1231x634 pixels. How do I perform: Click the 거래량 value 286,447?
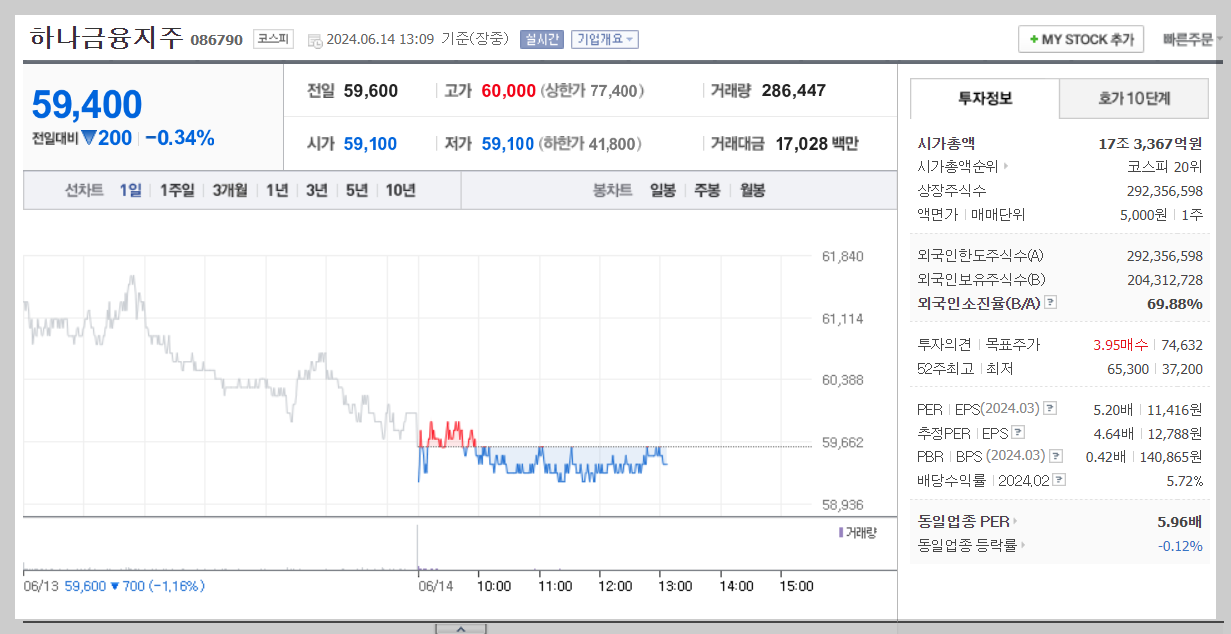tap(793, 91)
